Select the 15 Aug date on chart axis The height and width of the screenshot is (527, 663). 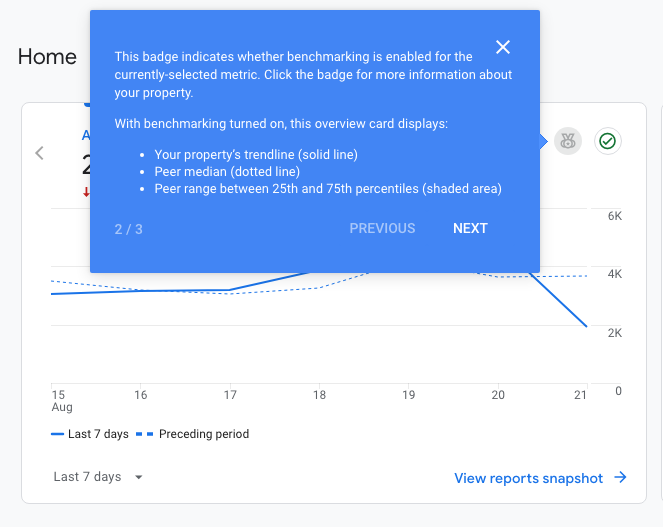point(58,401)
